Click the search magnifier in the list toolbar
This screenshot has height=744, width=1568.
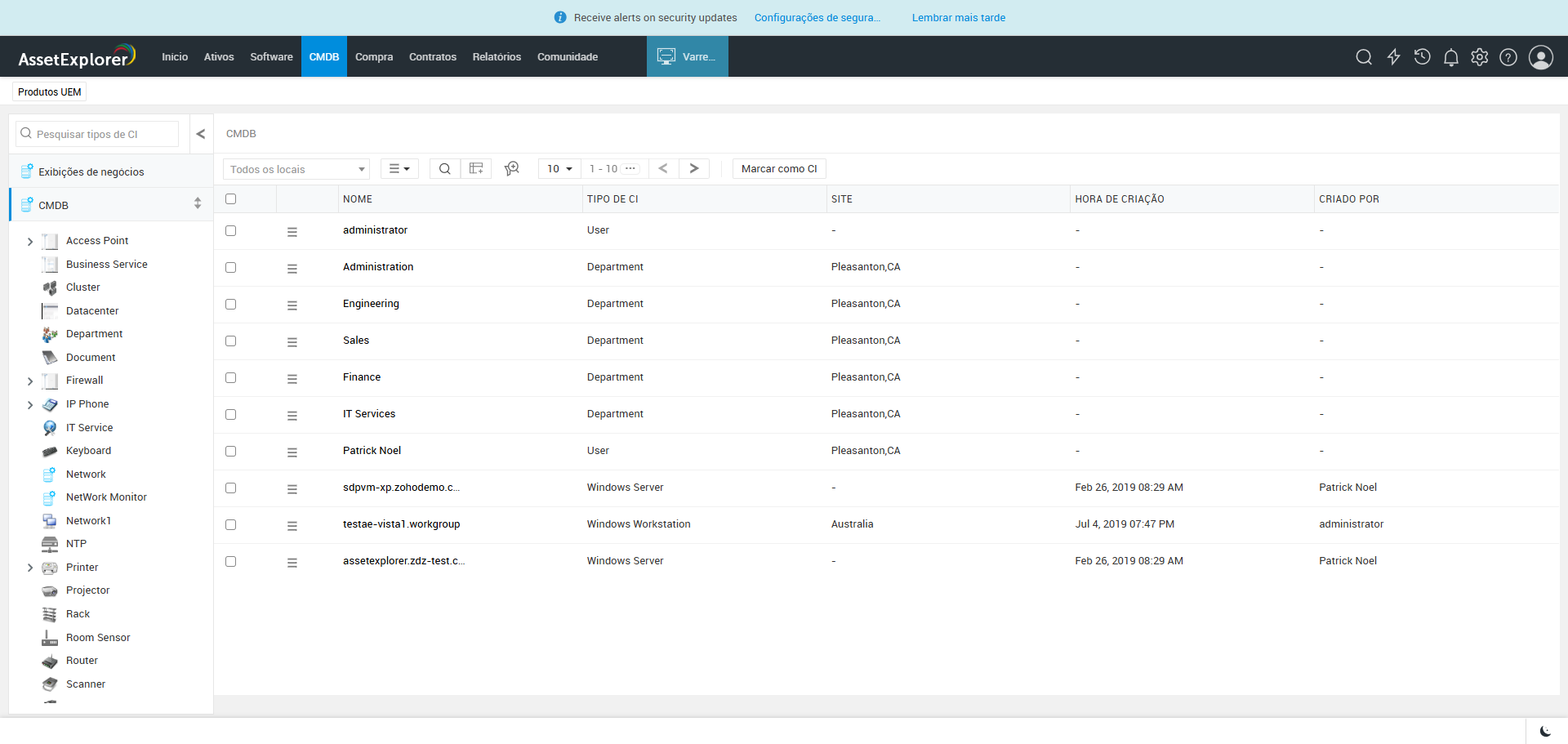(x=444, y=169)
